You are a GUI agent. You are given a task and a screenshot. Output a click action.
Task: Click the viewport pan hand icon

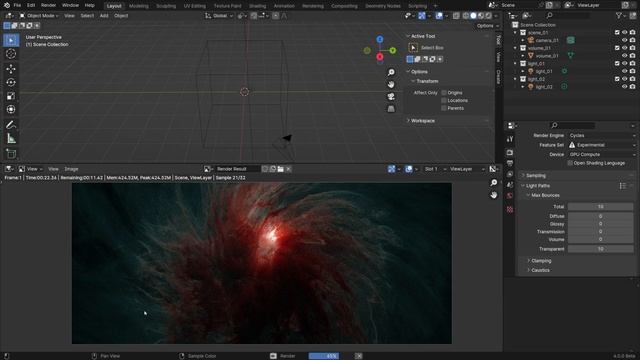coord(391,84)
